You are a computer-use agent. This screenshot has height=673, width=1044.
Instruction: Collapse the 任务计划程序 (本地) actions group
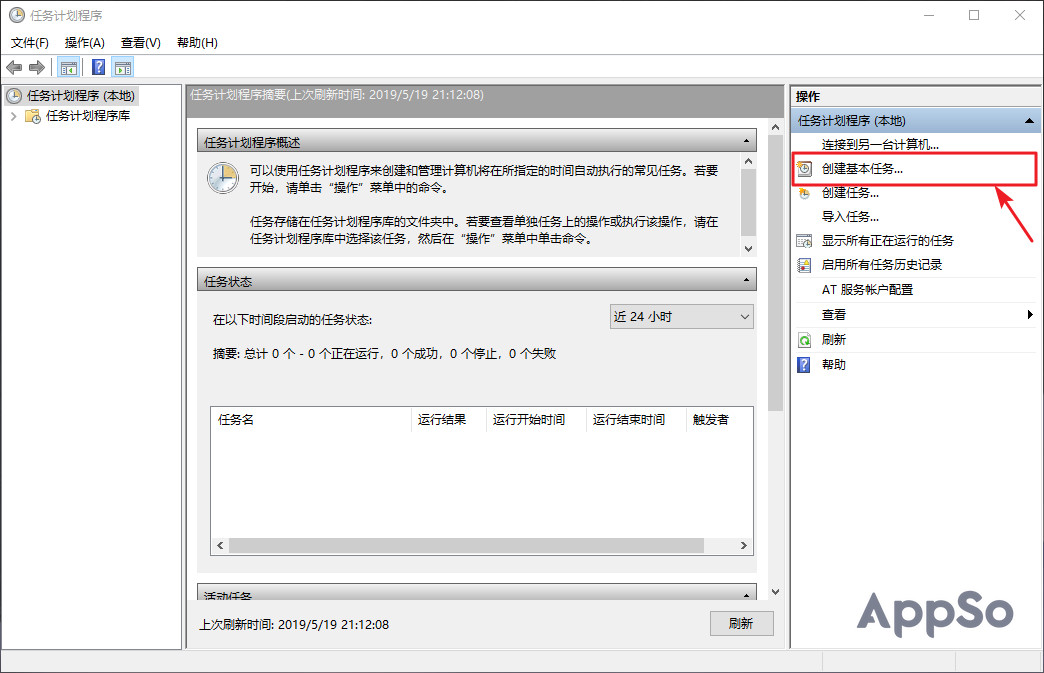tap(1029, 120)
